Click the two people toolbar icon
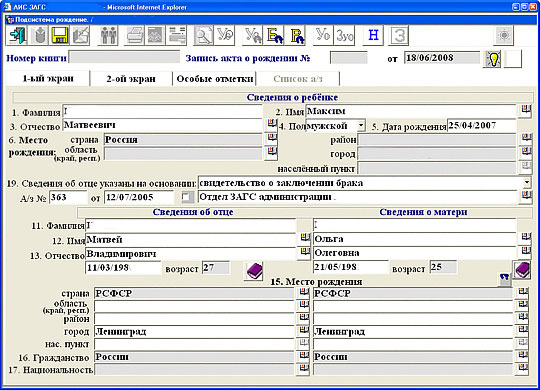The image size is (540, 390). click(x=108, y=35)
